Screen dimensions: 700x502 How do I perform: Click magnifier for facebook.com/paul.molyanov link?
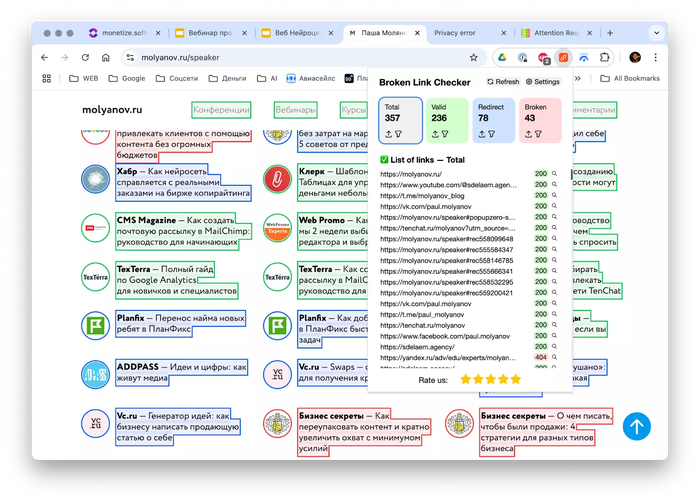(554, 335)
